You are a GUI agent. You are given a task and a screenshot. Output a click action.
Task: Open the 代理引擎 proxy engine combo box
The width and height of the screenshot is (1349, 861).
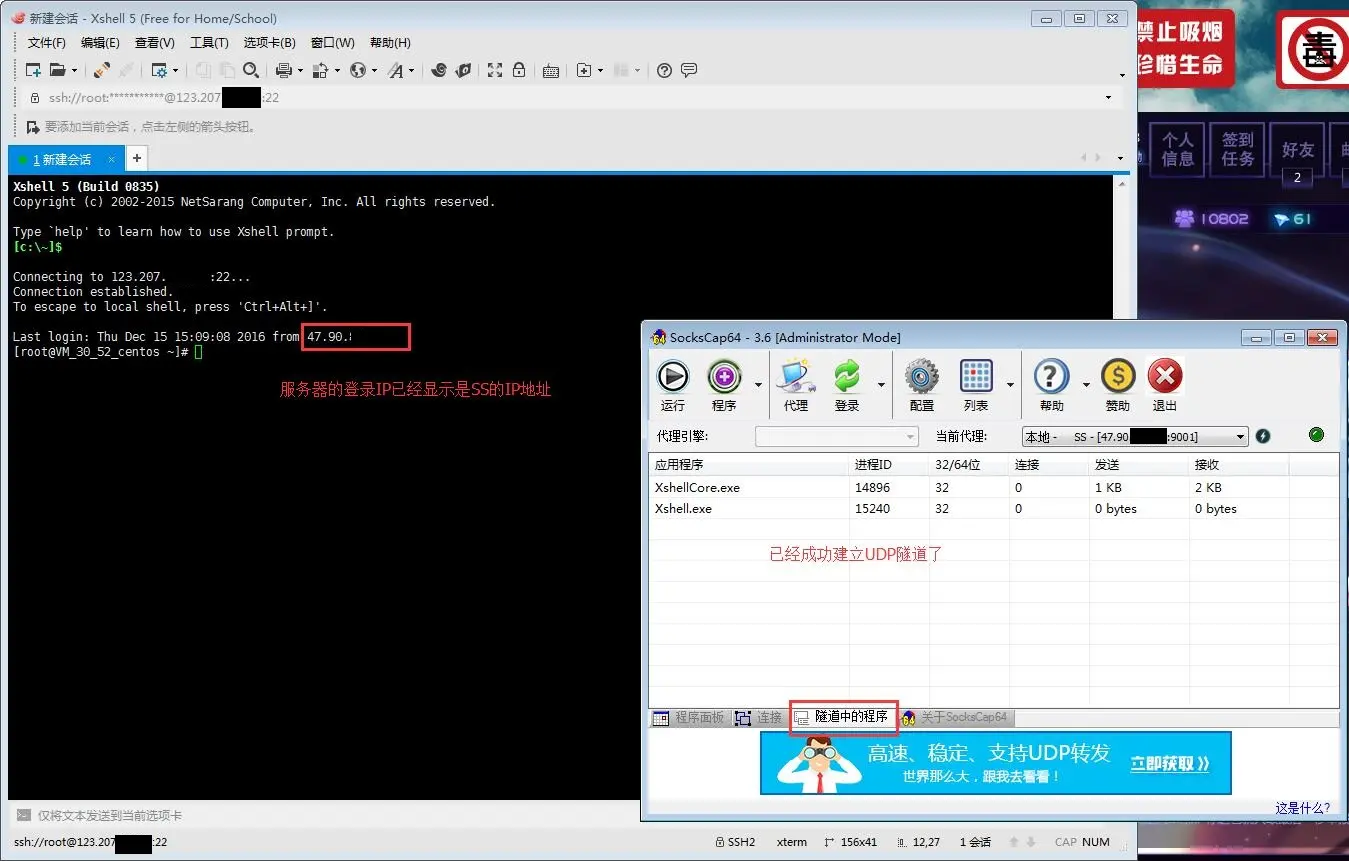point(836,436)
